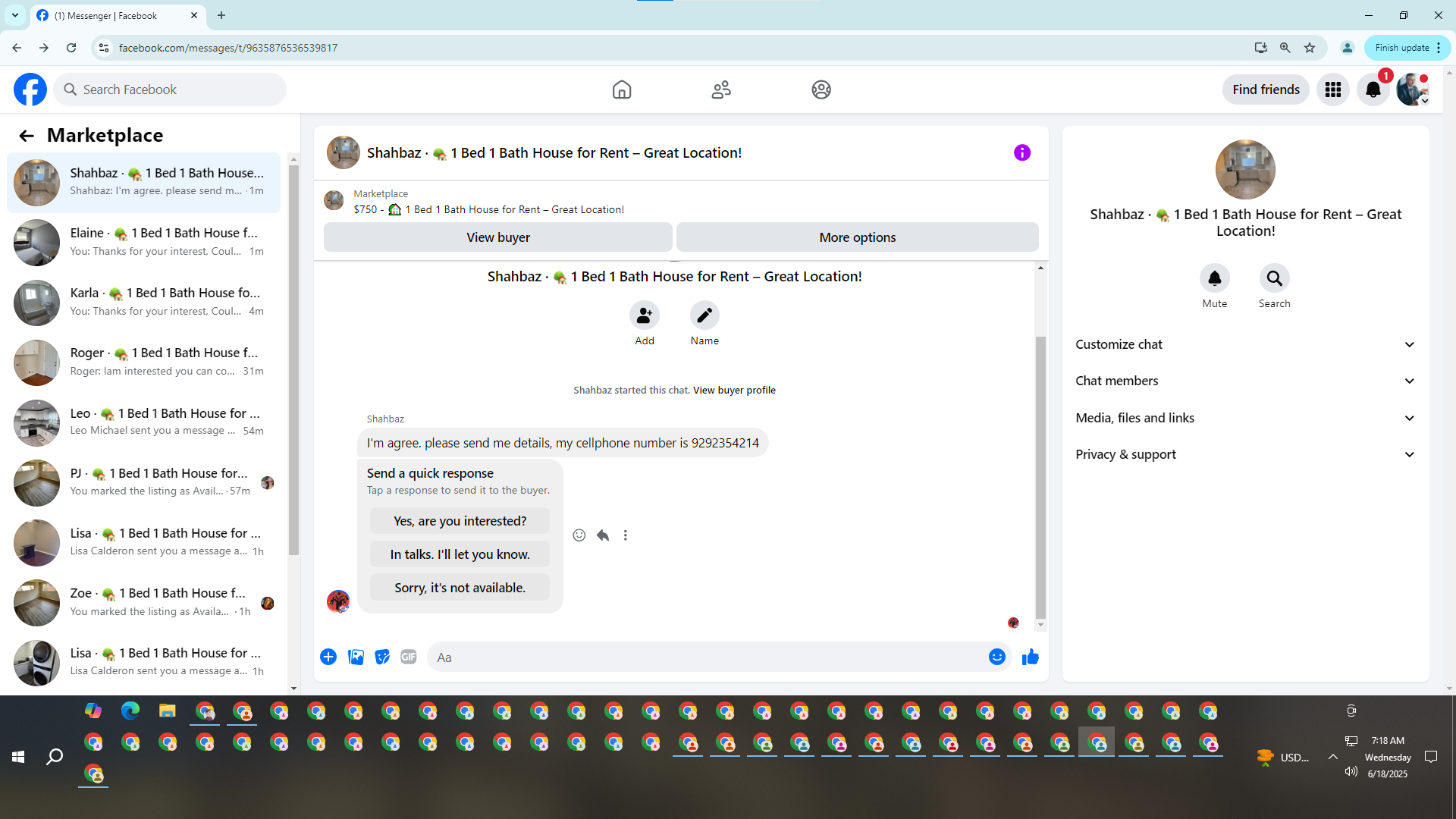Open Elaine's conversation in the list
The width and height of the screenshot is (1456, 819).
coord(143,242)
